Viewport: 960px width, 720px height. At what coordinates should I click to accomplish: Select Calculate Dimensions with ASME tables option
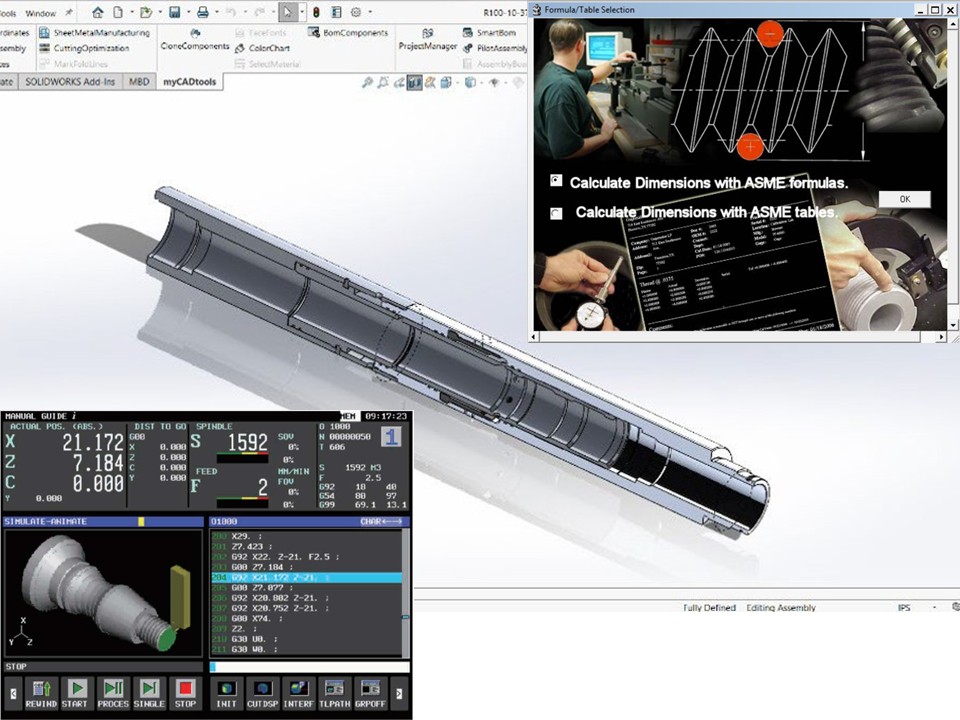[x=556, y=213]
